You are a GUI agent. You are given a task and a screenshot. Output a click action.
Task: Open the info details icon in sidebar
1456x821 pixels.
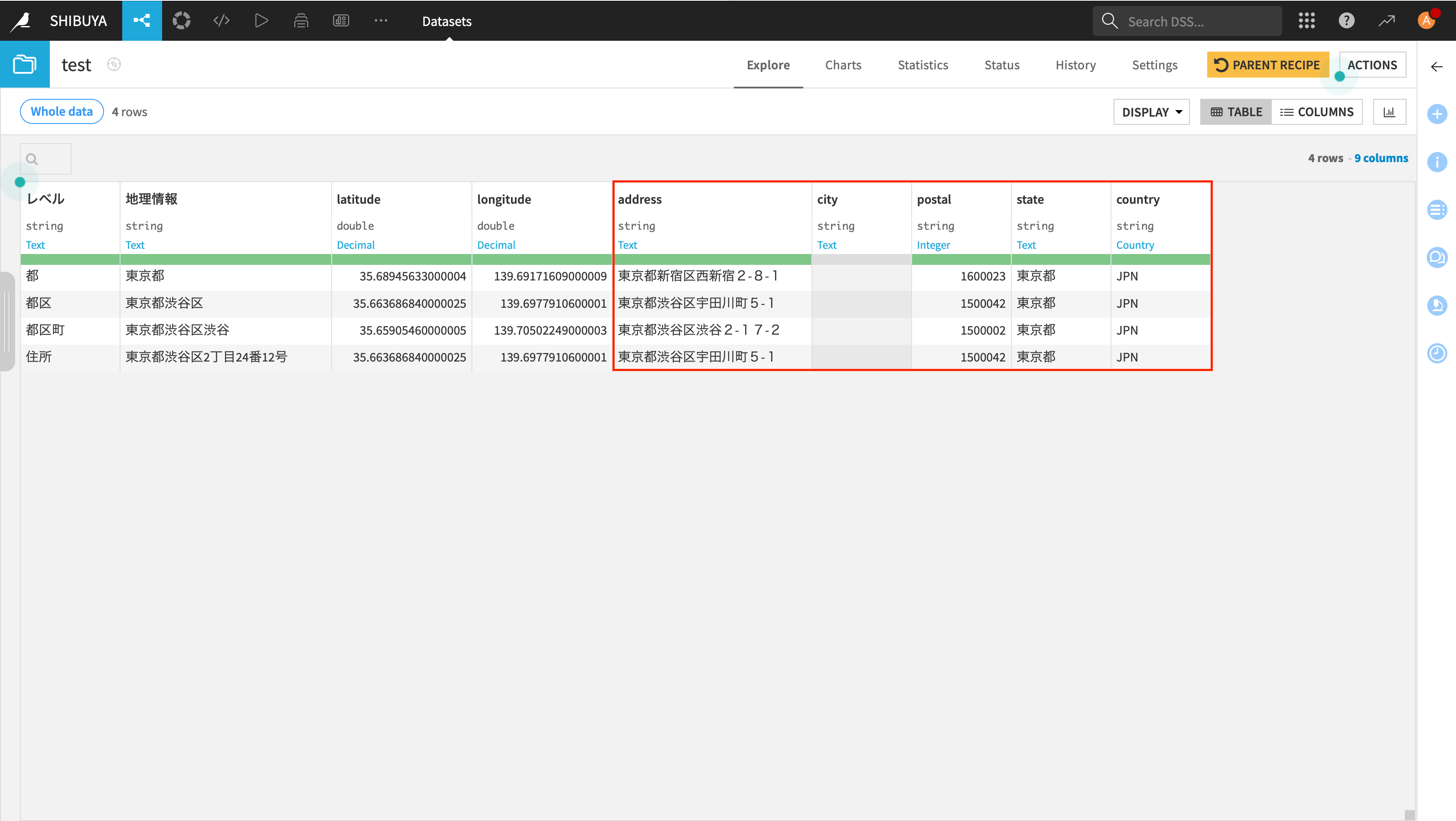coord(1436,162)
